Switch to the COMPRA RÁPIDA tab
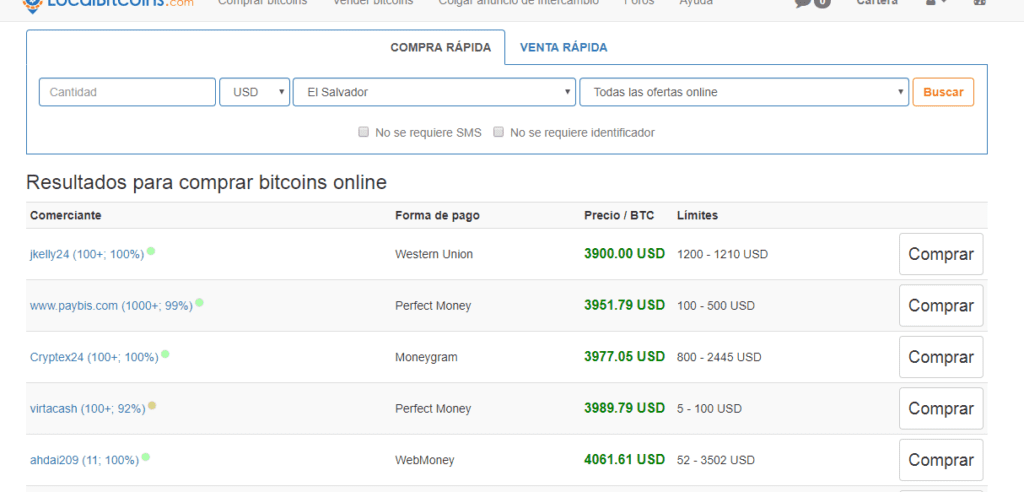Screen dimensions: 1024x492 [441, 48]
